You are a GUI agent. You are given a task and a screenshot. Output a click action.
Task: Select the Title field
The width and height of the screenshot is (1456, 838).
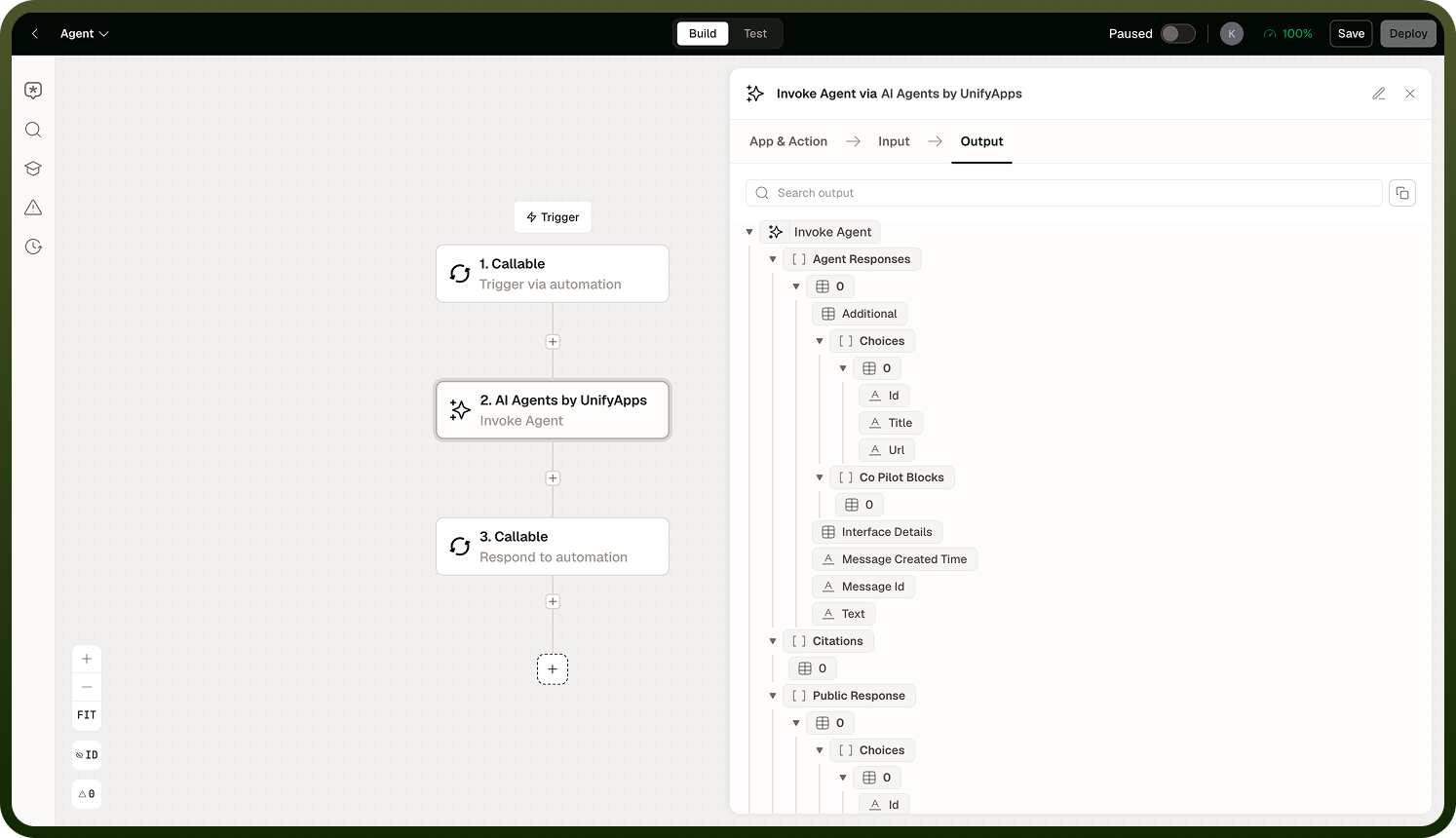click(x=891, y=423)
